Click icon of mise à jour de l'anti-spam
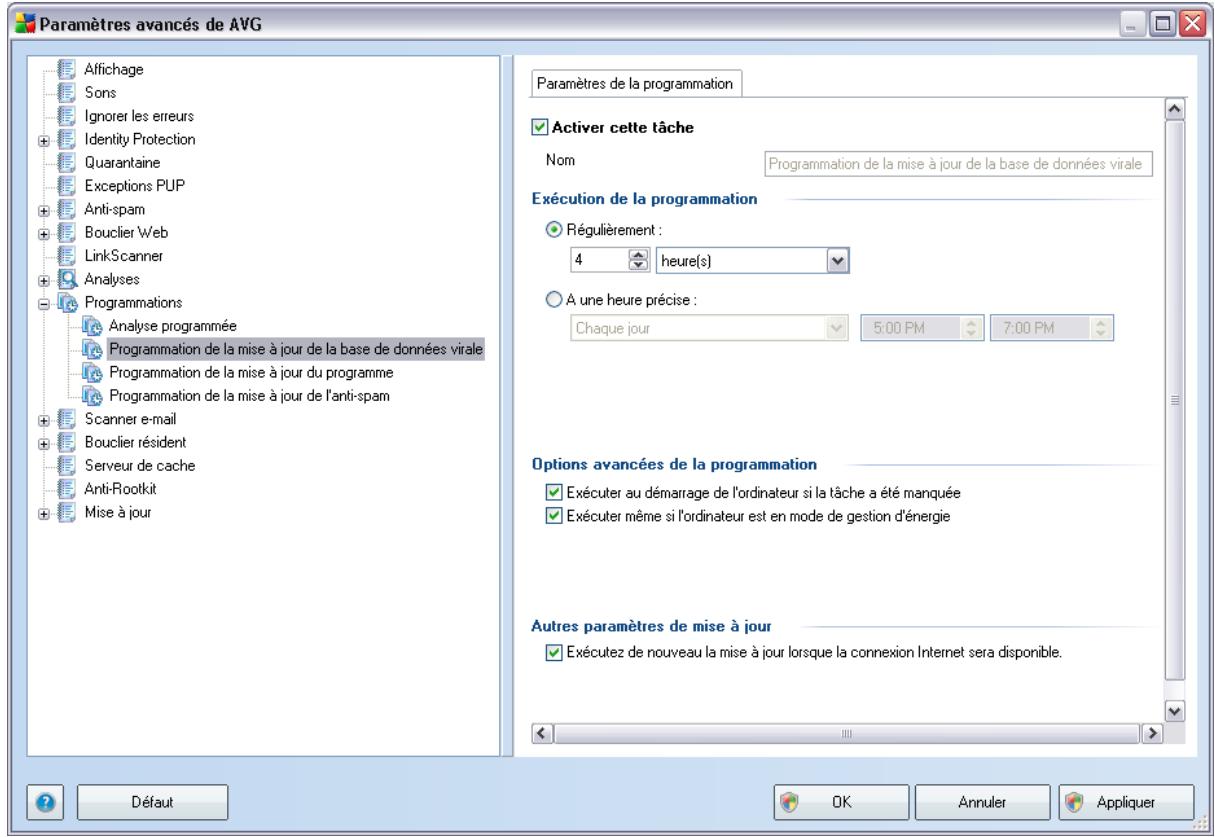This screenshot has height=837, width=1215. pyautogui.click(x=92, y=396)
